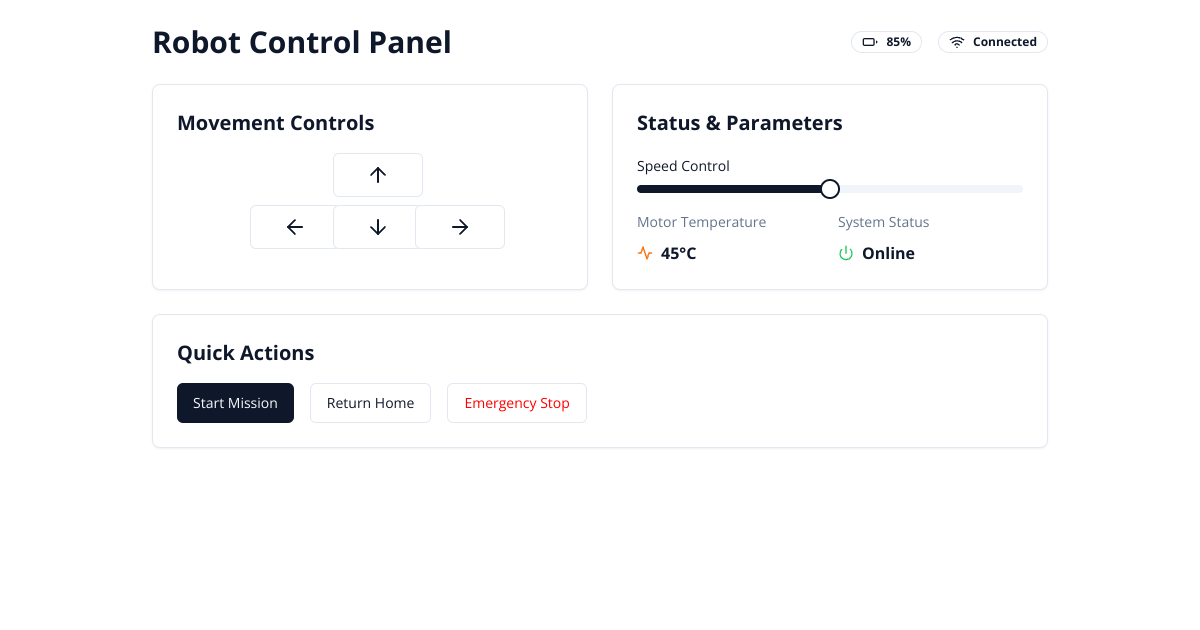The height and width of the screenshot is (630, 1200).
Task: Click the Return Home button
Action: (x=370, y=403)
